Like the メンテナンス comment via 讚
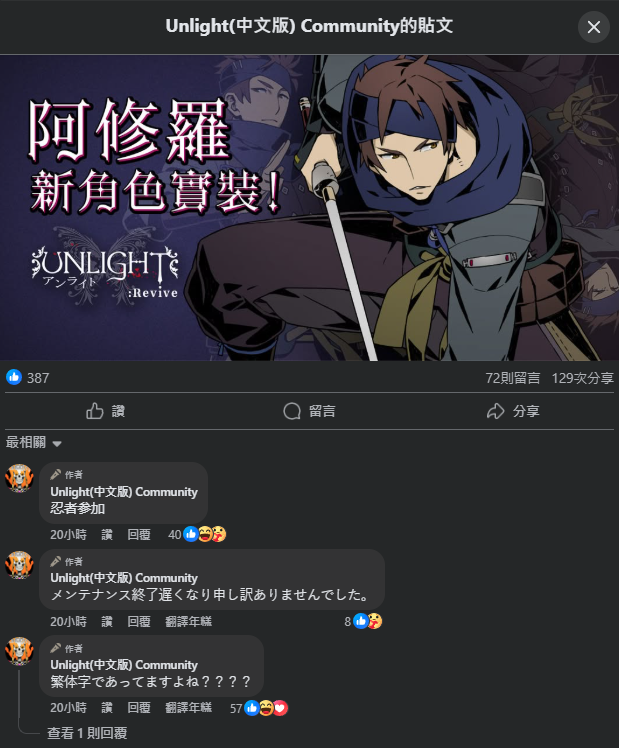This screenshot has width=619, height=748. [x=107, y=622]
